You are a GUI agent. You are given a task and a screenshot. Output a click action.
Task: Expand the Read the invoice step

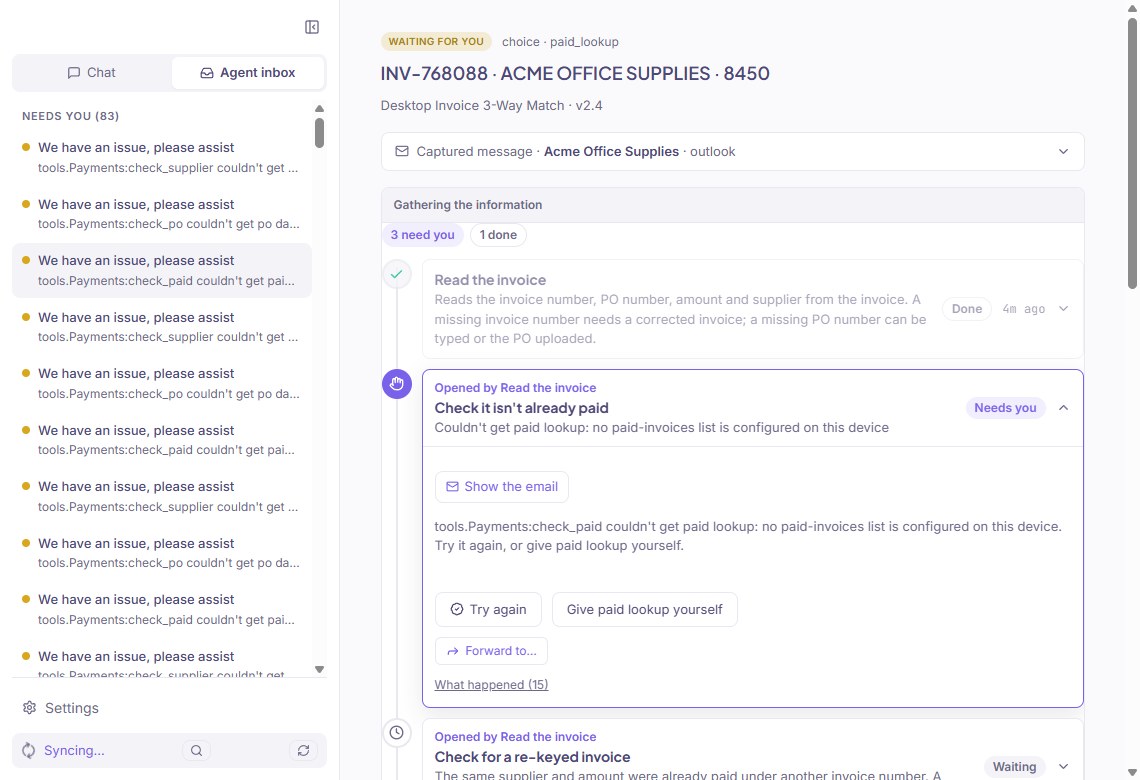click(1064, 308)
